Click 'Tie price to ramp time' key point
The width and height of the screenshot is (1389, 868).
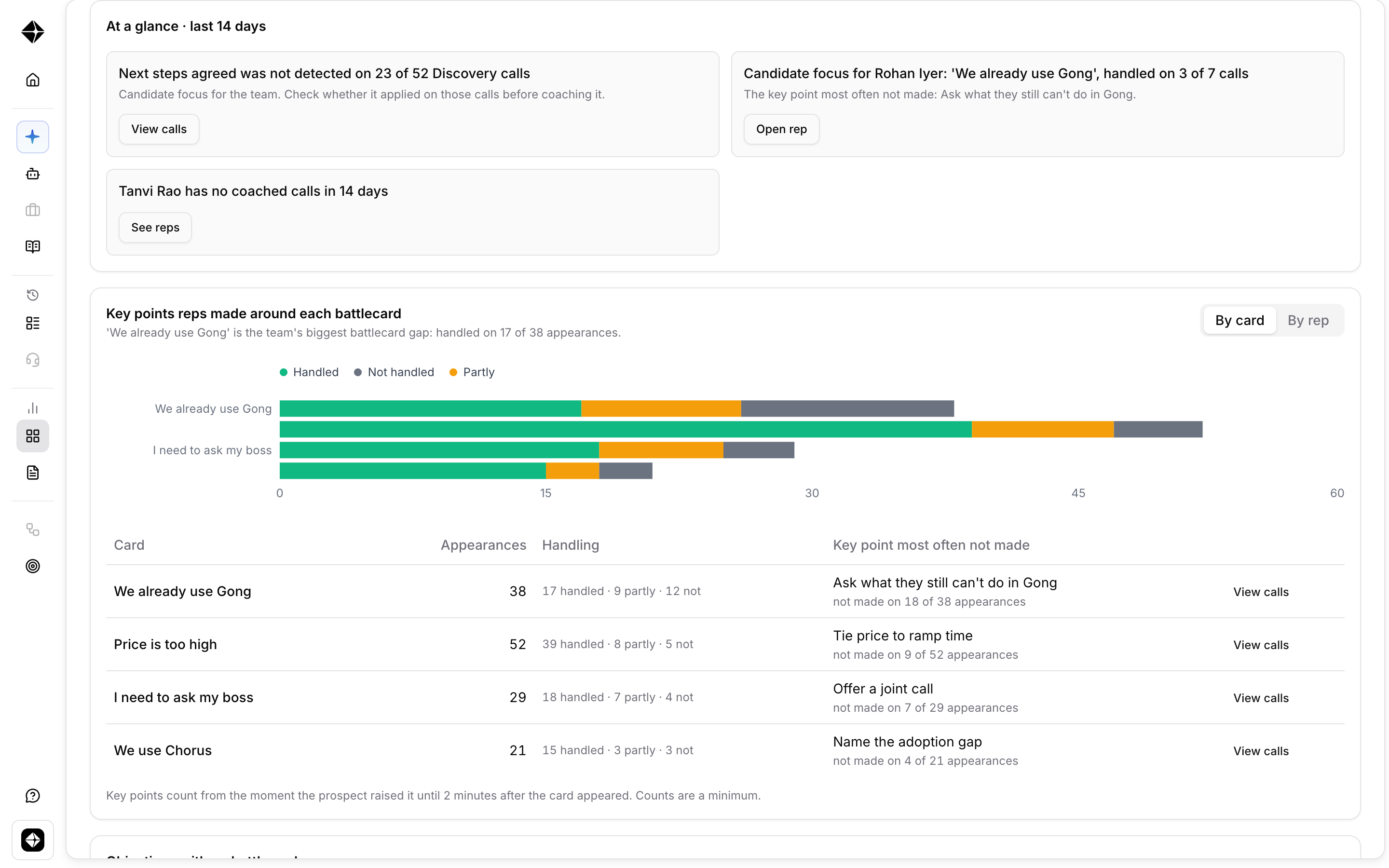pyautogui.click(x=902, y=636)
